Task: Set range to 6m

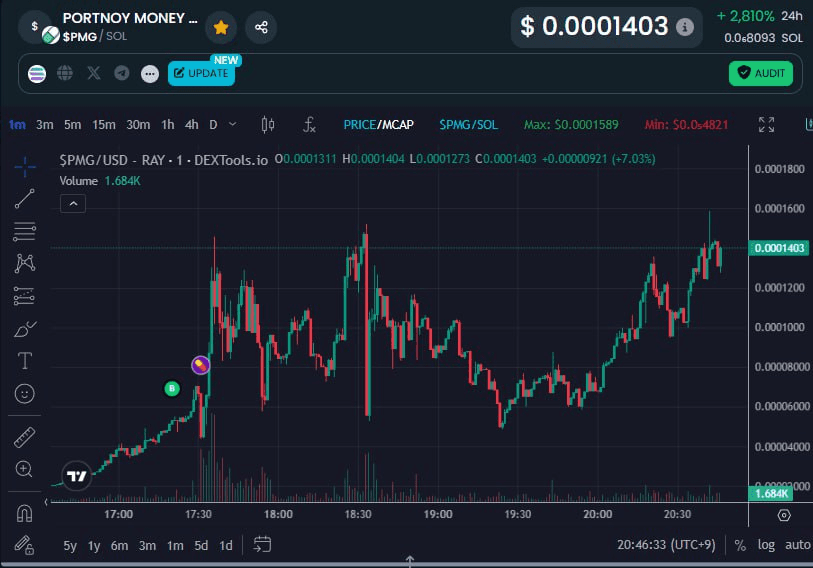Action: click(119, 545)
